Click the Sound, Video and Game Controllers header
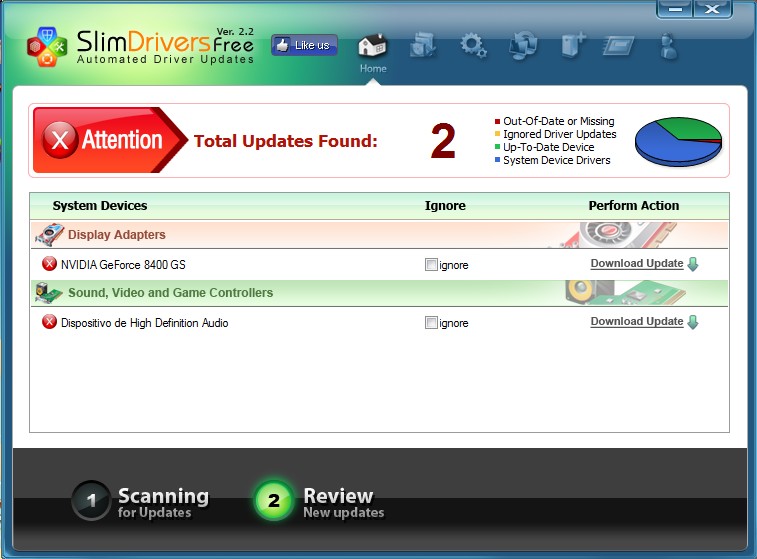757x559 pixels. 170,293
